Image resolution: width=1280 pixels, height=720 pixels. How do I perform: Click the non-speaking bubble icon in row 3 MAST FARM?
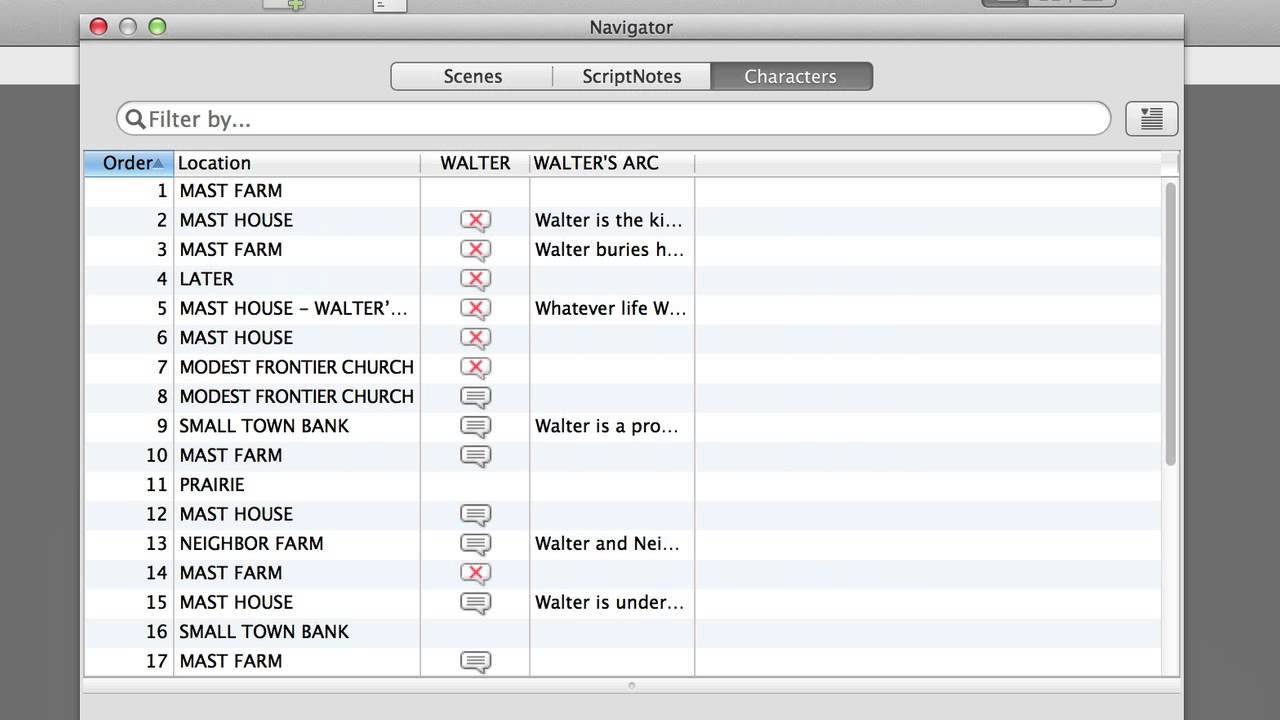[x=475, y=250]
